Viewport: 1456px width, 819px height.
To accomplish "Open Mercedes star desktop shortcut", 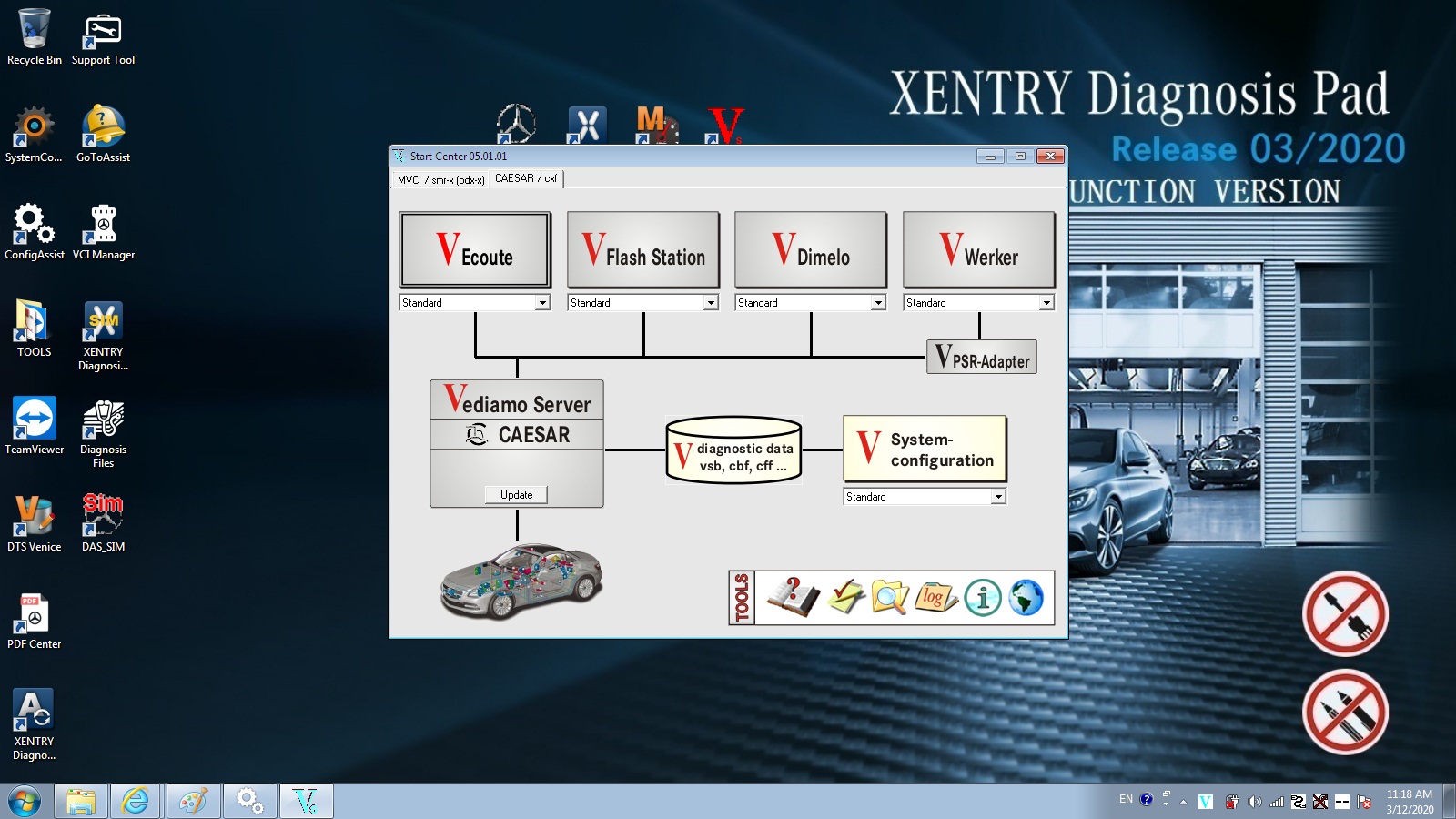I will pyautogui.click(x=516, y=124).
